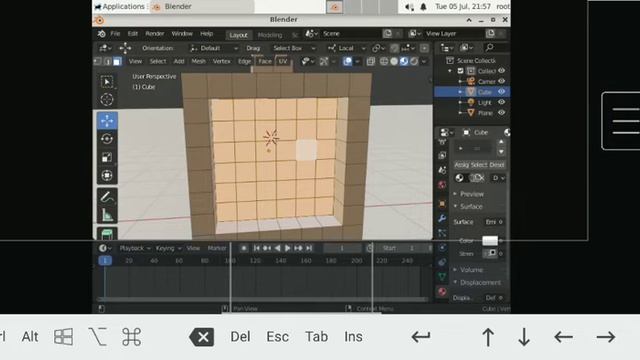Open the UV menu in viewport header

coord(283,61)
